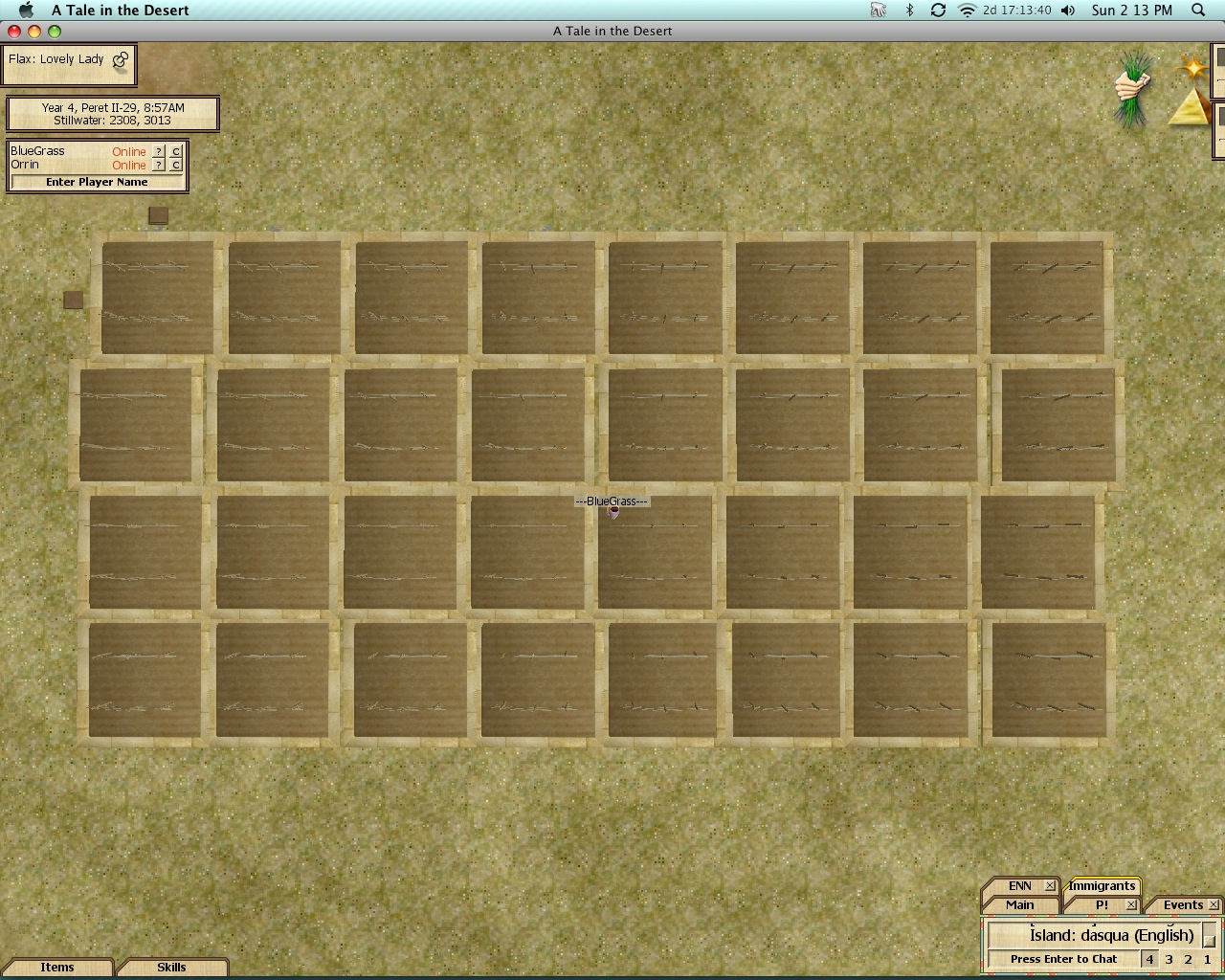Click the game date and time text

pos(113,107)
